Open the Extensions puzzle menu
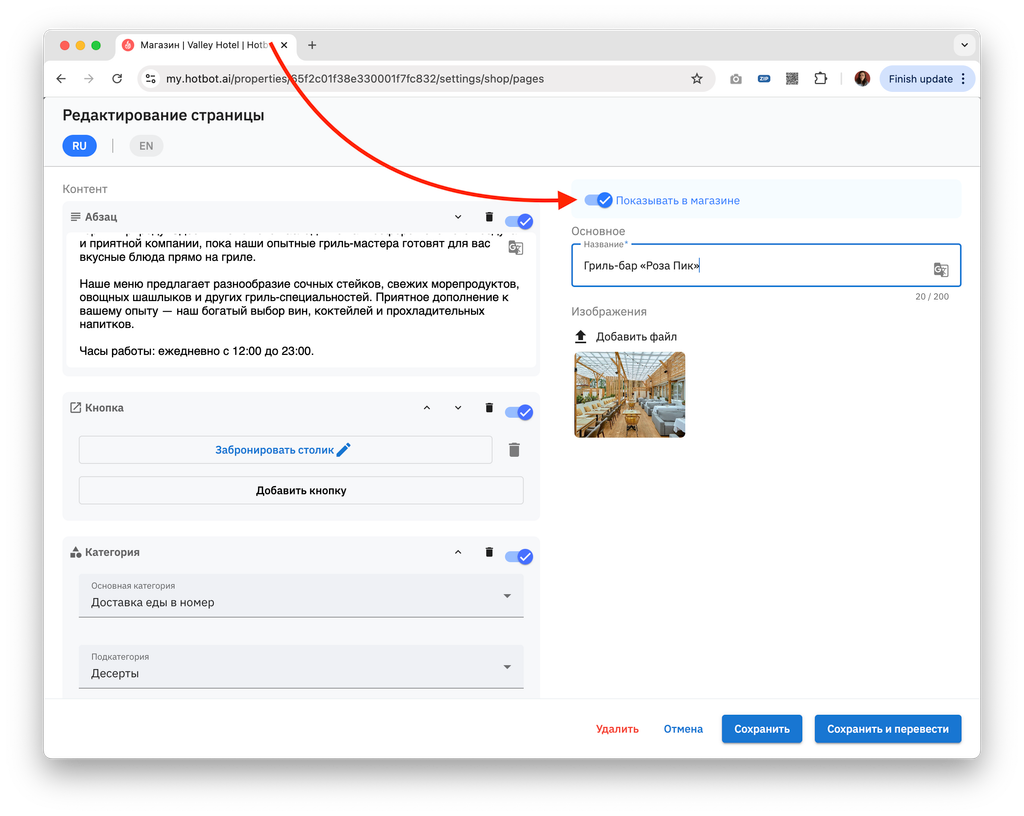The image size is (1024, 816). pos(821,79)
